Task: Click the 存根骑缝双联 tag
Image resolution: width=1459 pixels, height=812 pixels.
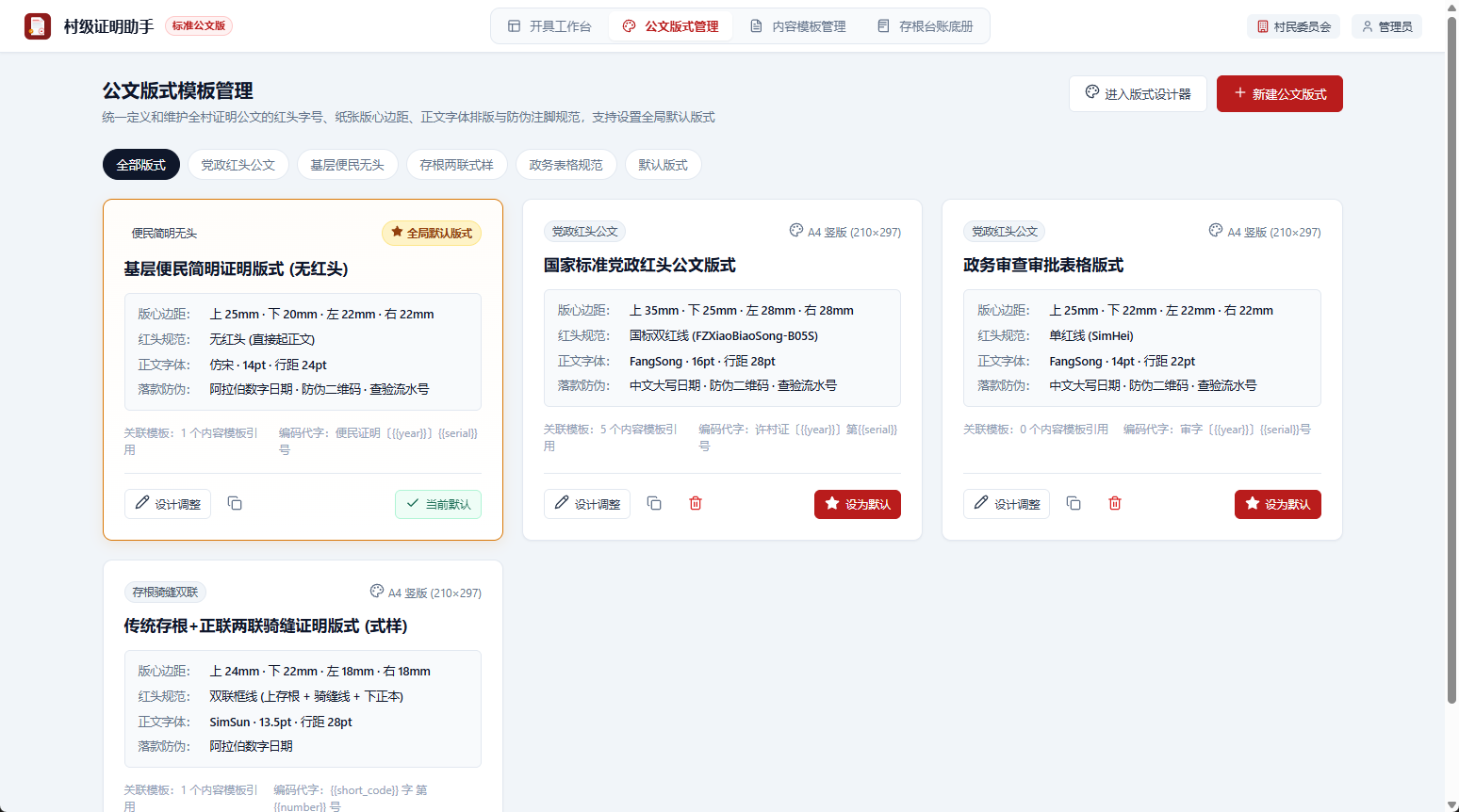Action: [165, 593]
